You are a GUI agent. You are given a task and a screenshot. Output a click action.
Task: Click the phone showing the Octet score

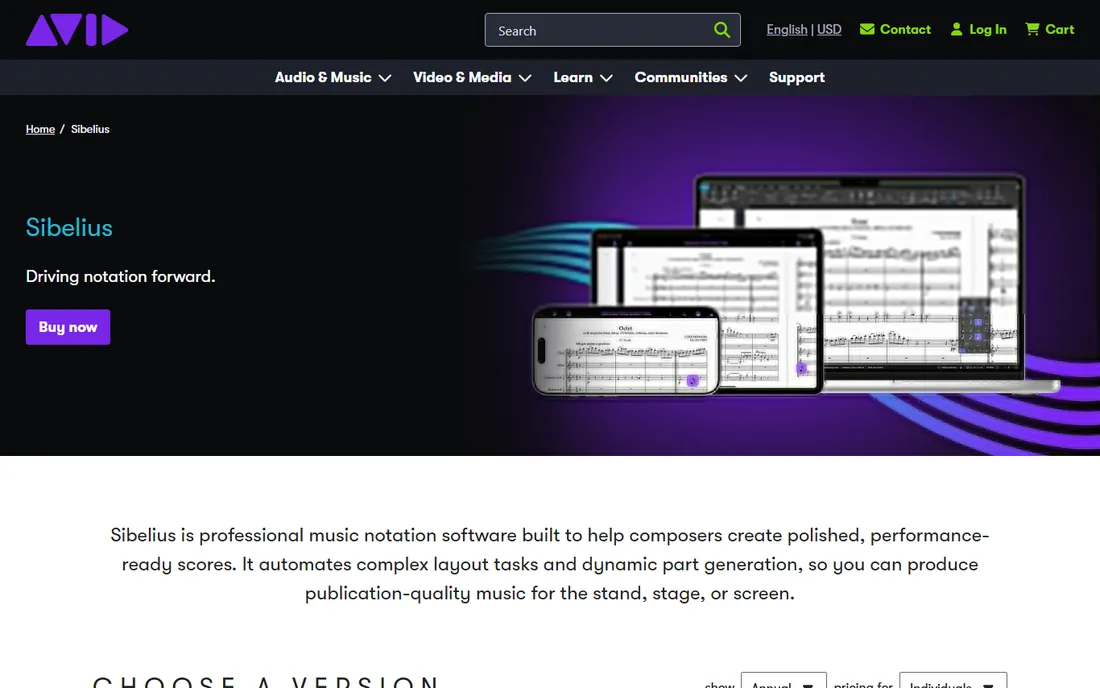point(626,350)
